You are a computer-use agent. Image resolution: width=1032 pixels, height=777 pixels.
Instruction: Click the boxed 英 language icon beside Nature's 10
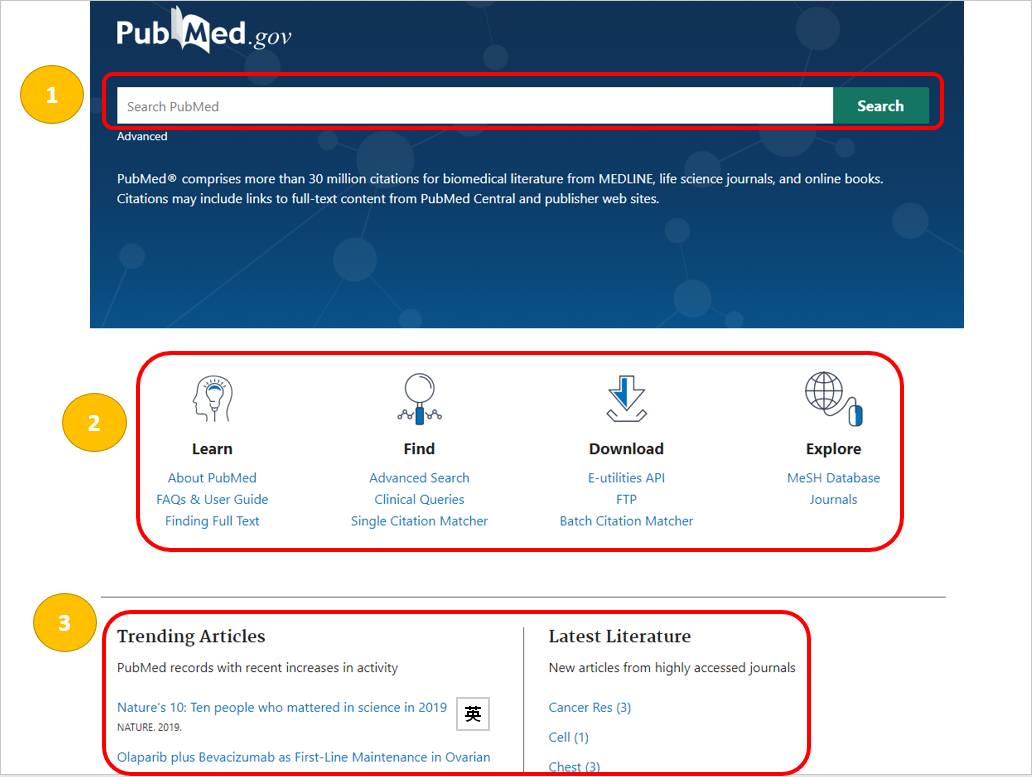(473, 714)
